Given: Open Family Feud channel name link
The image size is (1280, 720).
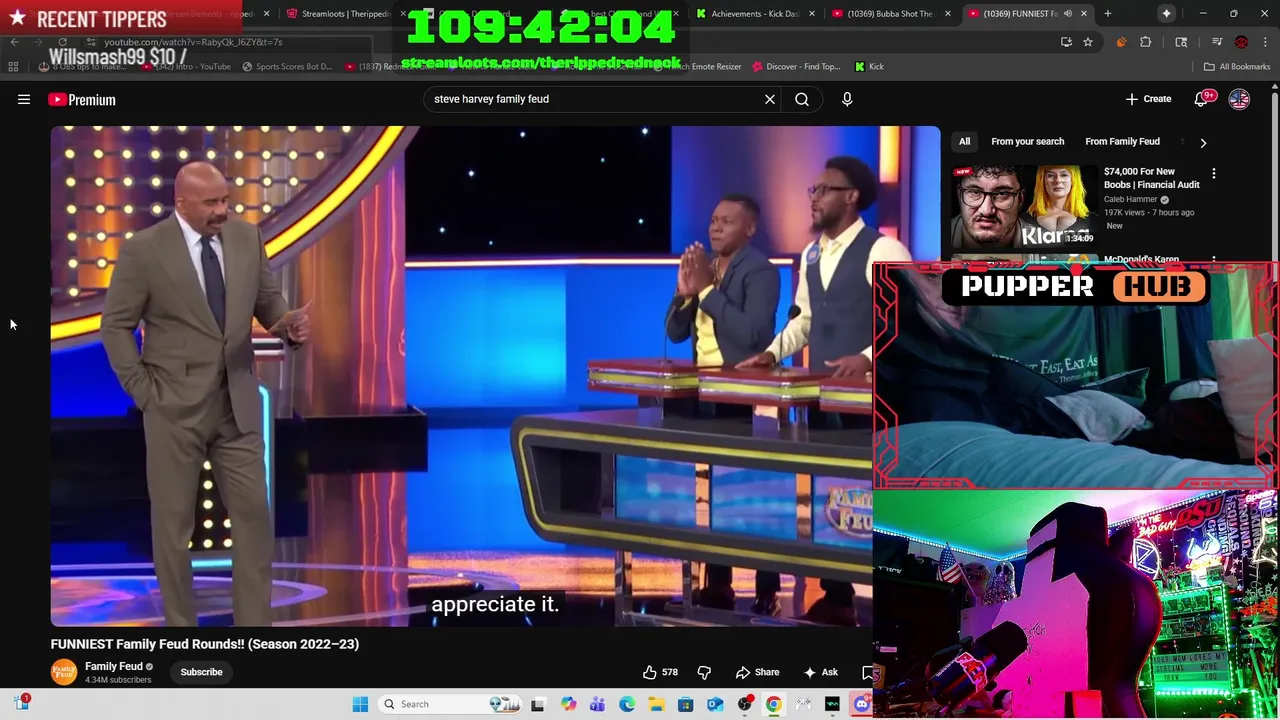Looking at the screenshot, I should pos(114,666).
